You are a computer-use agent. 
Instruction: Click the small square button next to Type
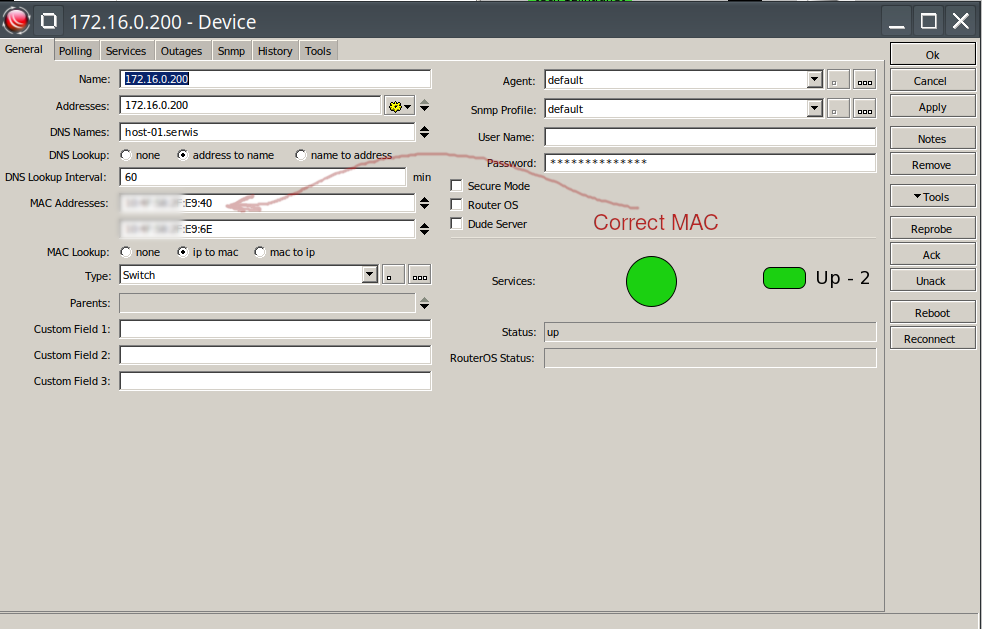(x=393, y=274)
